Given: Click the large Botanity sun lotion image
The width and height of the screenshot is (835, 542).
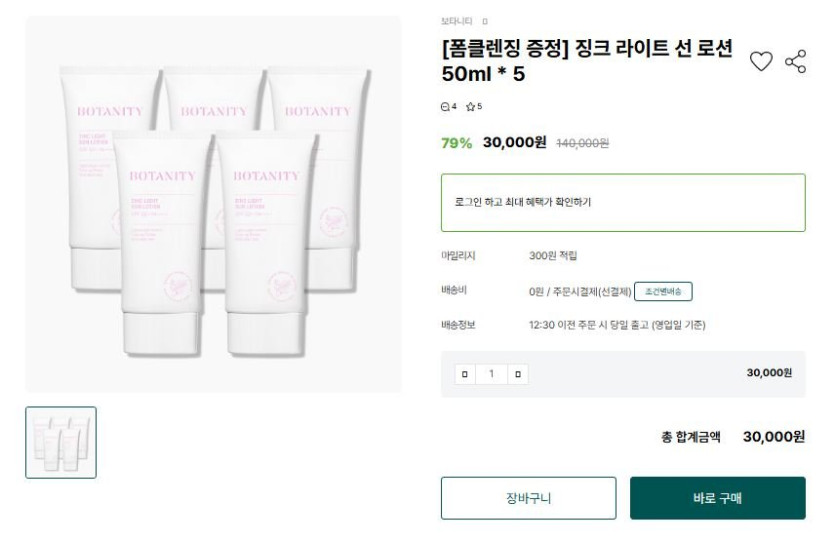Looking at the screenshot, I should click(213, 205).
